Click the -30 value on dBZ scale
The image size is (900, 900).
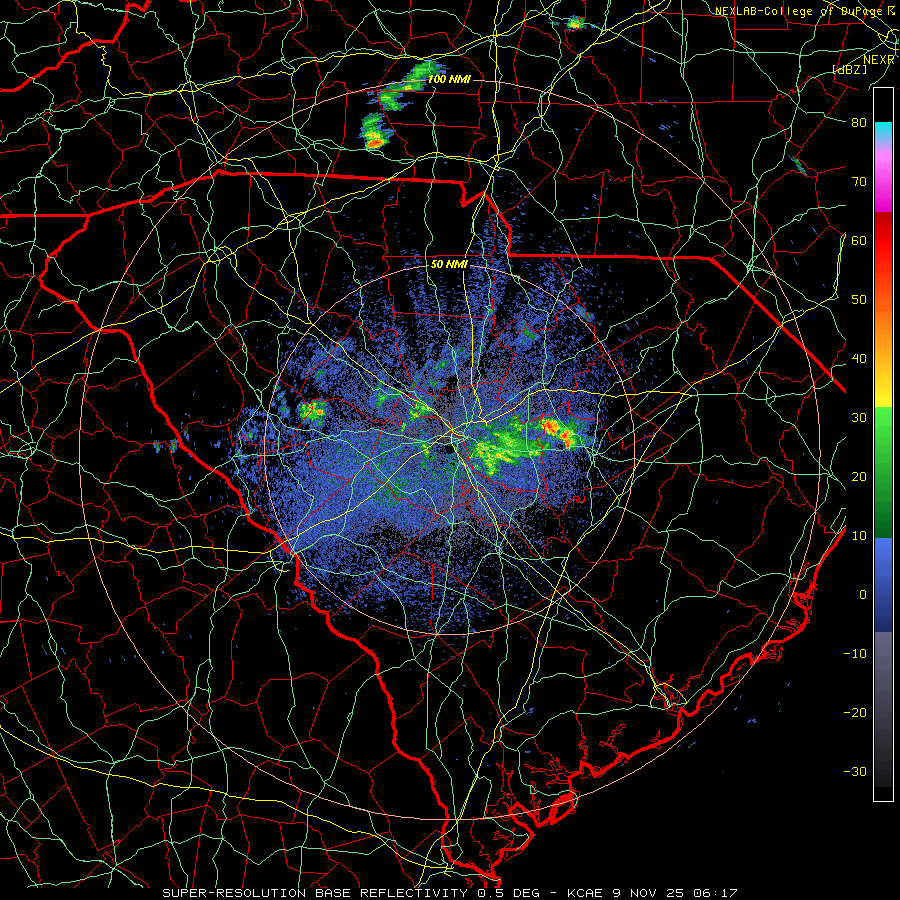(855, 771)
